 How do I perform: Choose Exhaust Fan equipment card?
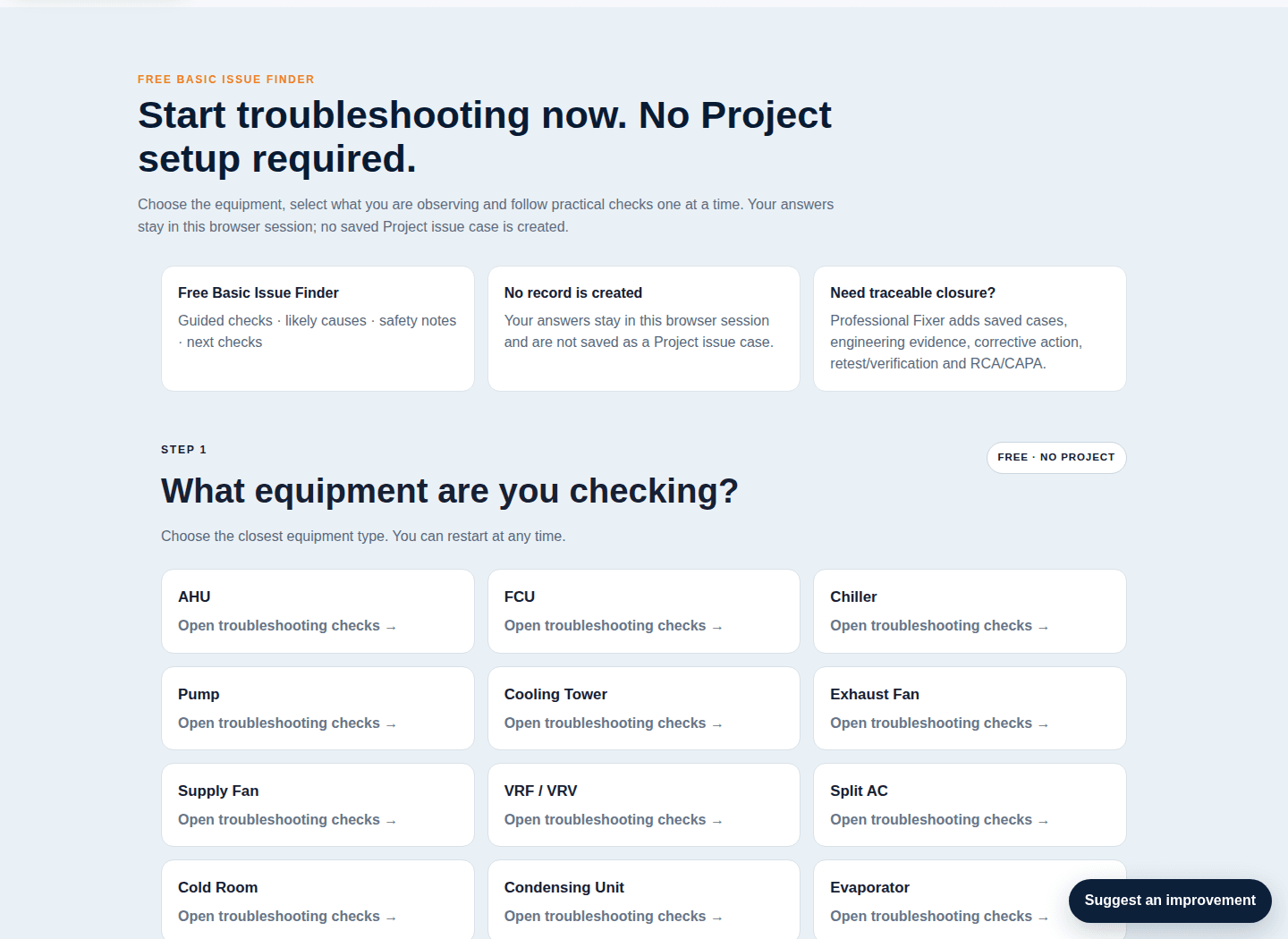pos(970,708)
